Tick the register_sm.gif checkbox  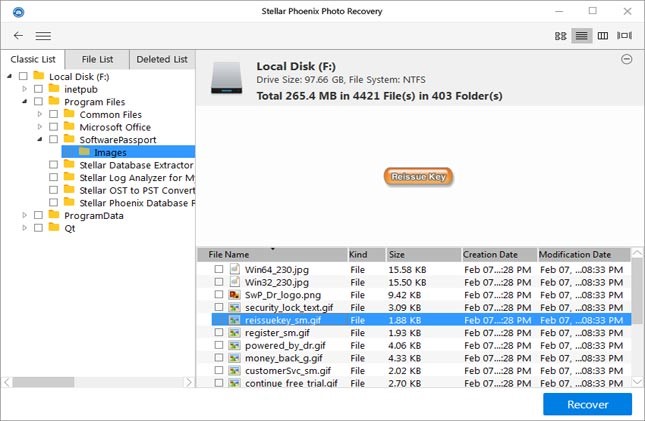pos(219,333)
